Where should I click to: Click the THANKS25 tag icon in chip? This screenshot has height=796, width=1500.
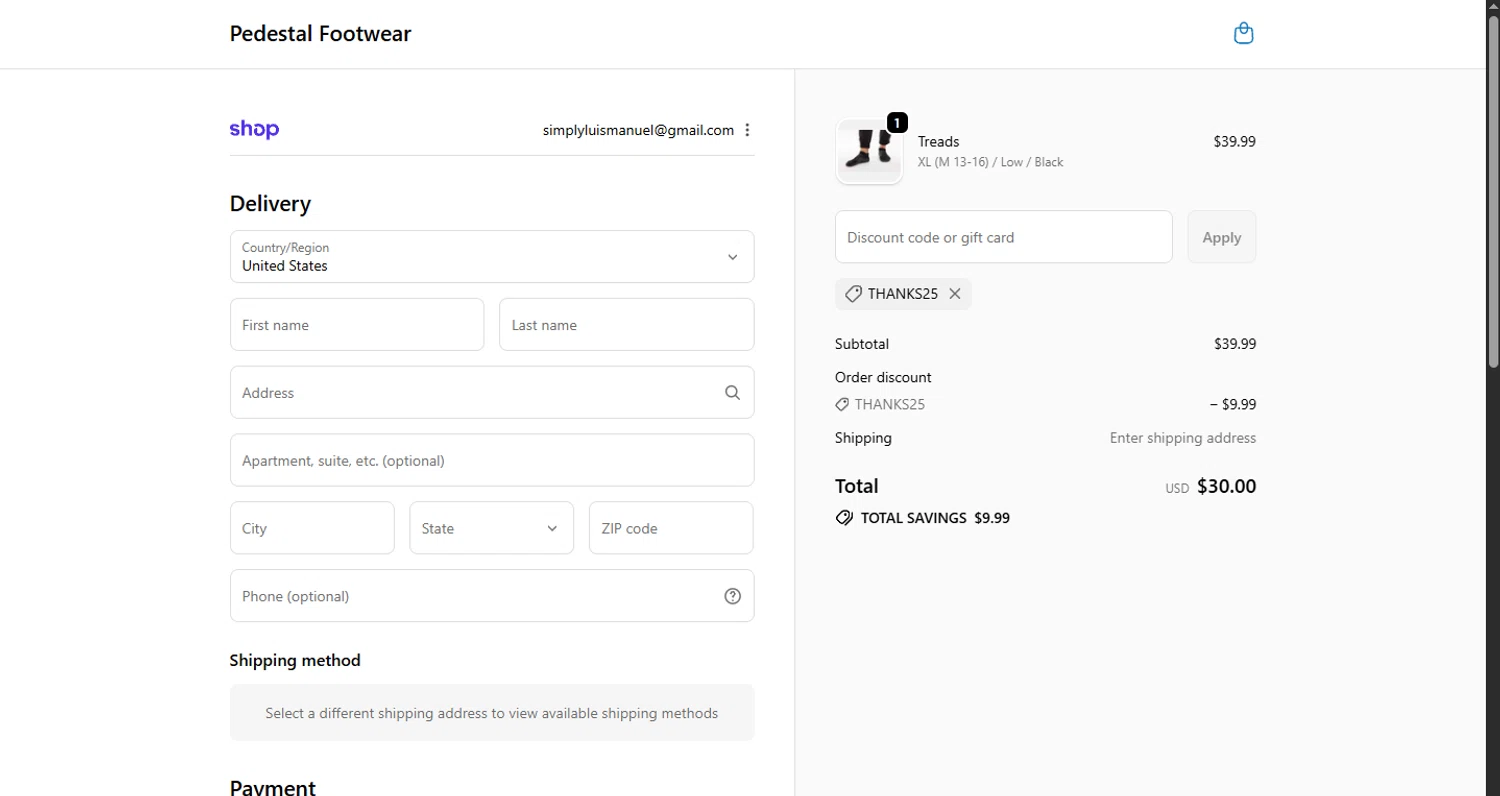[x=853, y=294]
